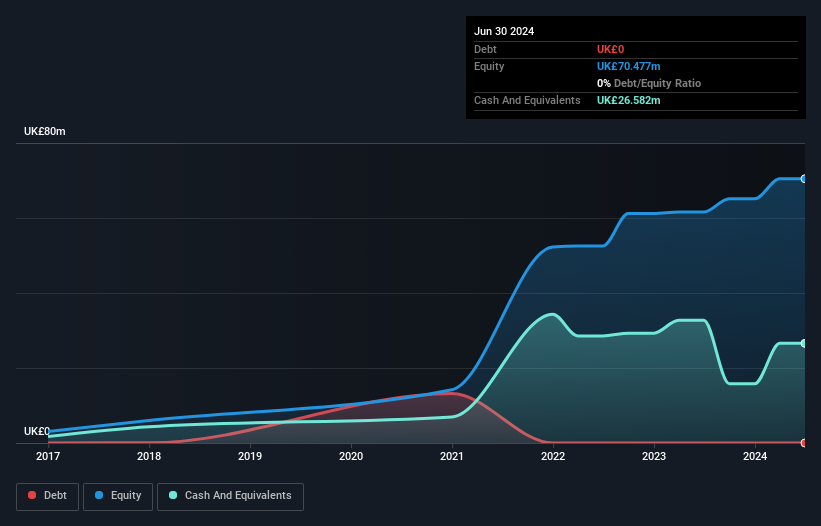Click the red Debt endpoint marker
The width and height of the screenshot is (821, 526).
(x=804, y=443)
